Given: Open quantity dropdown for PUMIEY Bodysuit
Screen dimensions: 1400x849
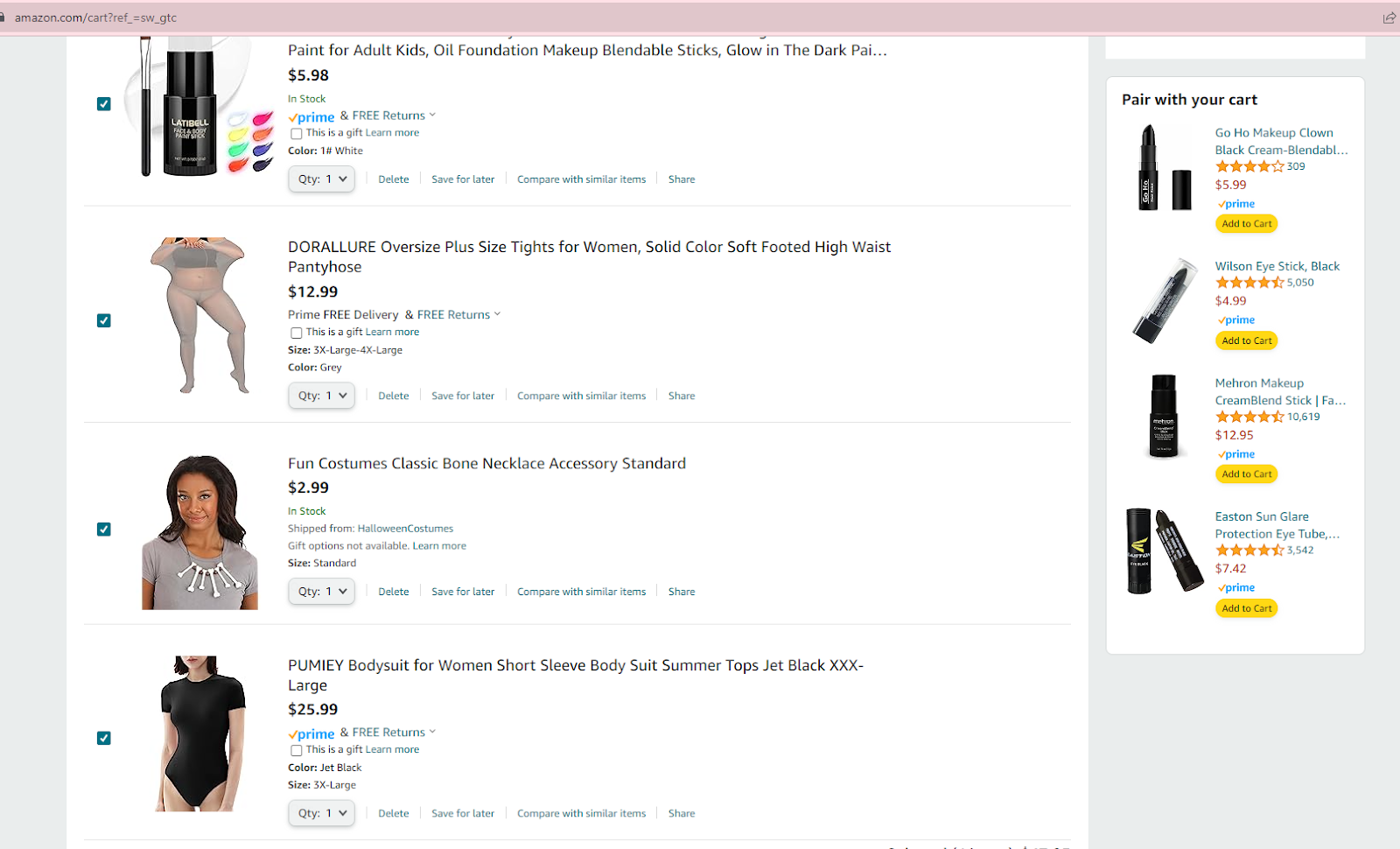Looking at the screenshot, I should pyautogui.click(x=321, y=813).
